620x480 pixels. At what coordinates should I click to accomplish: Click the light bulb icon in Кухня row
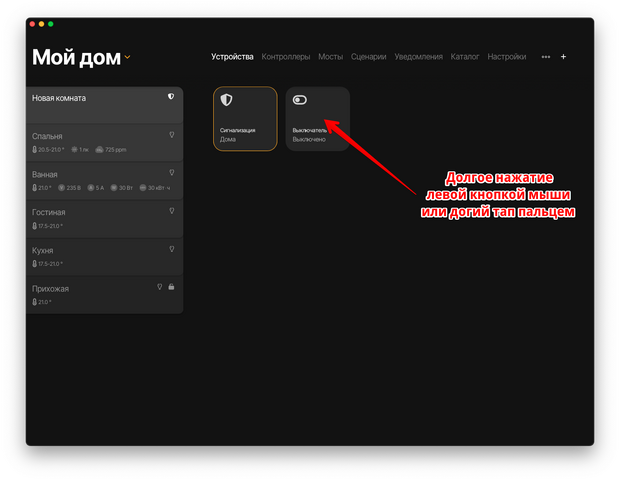(171, 249)
